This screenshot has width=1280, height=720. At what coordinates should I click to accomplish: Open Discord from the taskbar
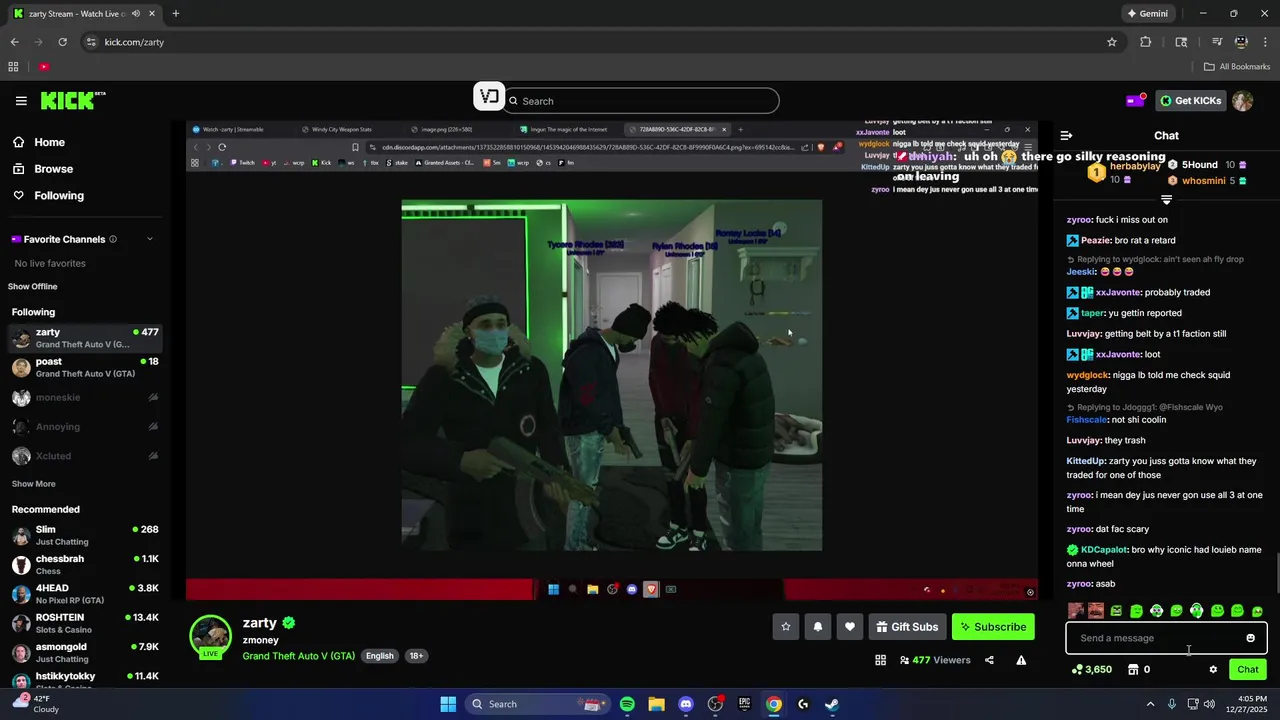pos(685,704)
